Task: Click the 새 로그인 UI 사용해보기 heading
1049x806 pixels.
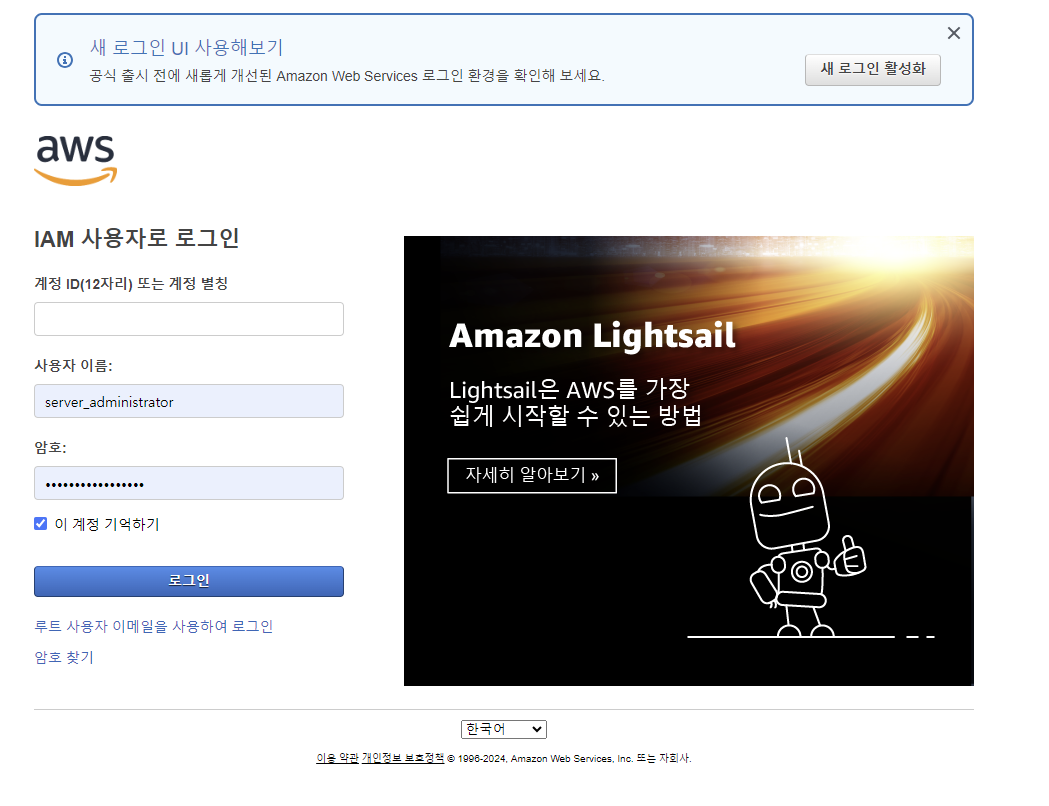Action: tap(187, 47)
